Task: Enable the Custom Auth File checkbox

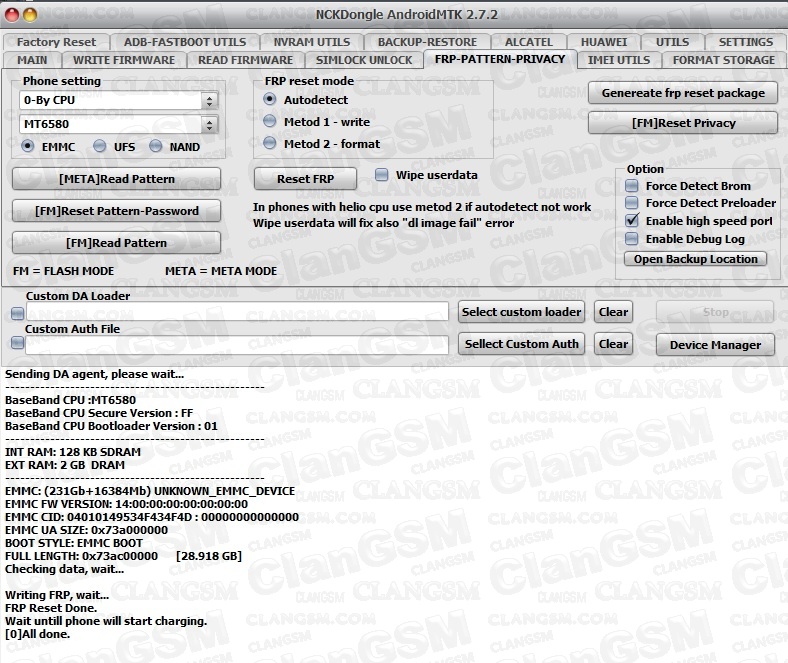Action: coord(17,343)
